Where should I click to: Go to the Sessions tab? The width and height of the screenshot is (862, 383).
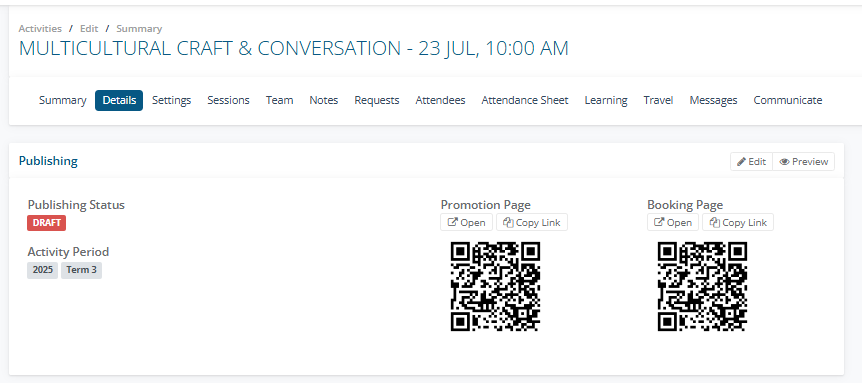[228, 101]
